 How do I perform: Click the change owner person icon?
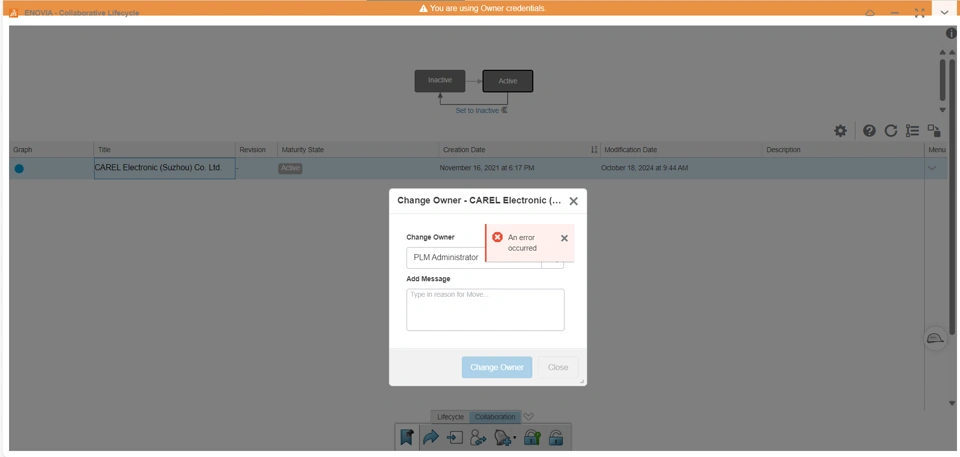click(478, 437)
